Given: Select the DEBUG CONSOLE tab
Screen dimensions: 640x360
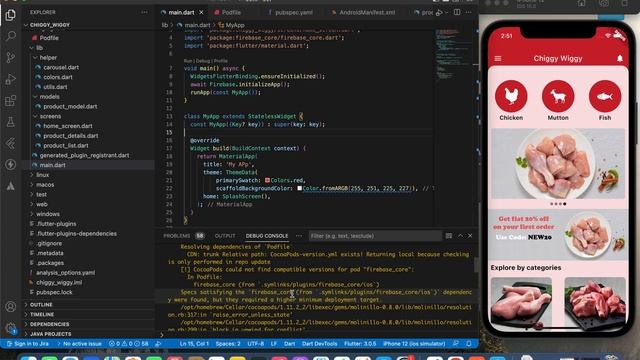Looking at the screenshot, I should click(x=267, y=236).
